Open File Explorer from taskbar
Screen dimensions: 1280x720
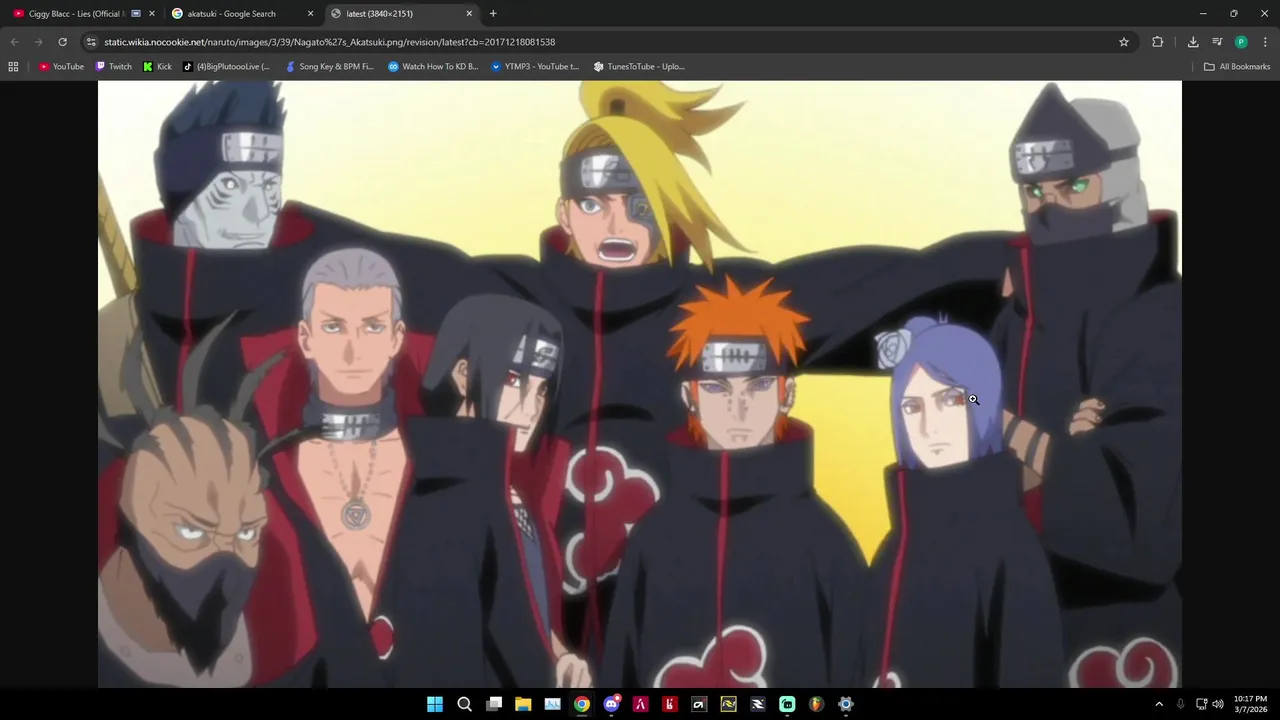click(x=523, y=704)
